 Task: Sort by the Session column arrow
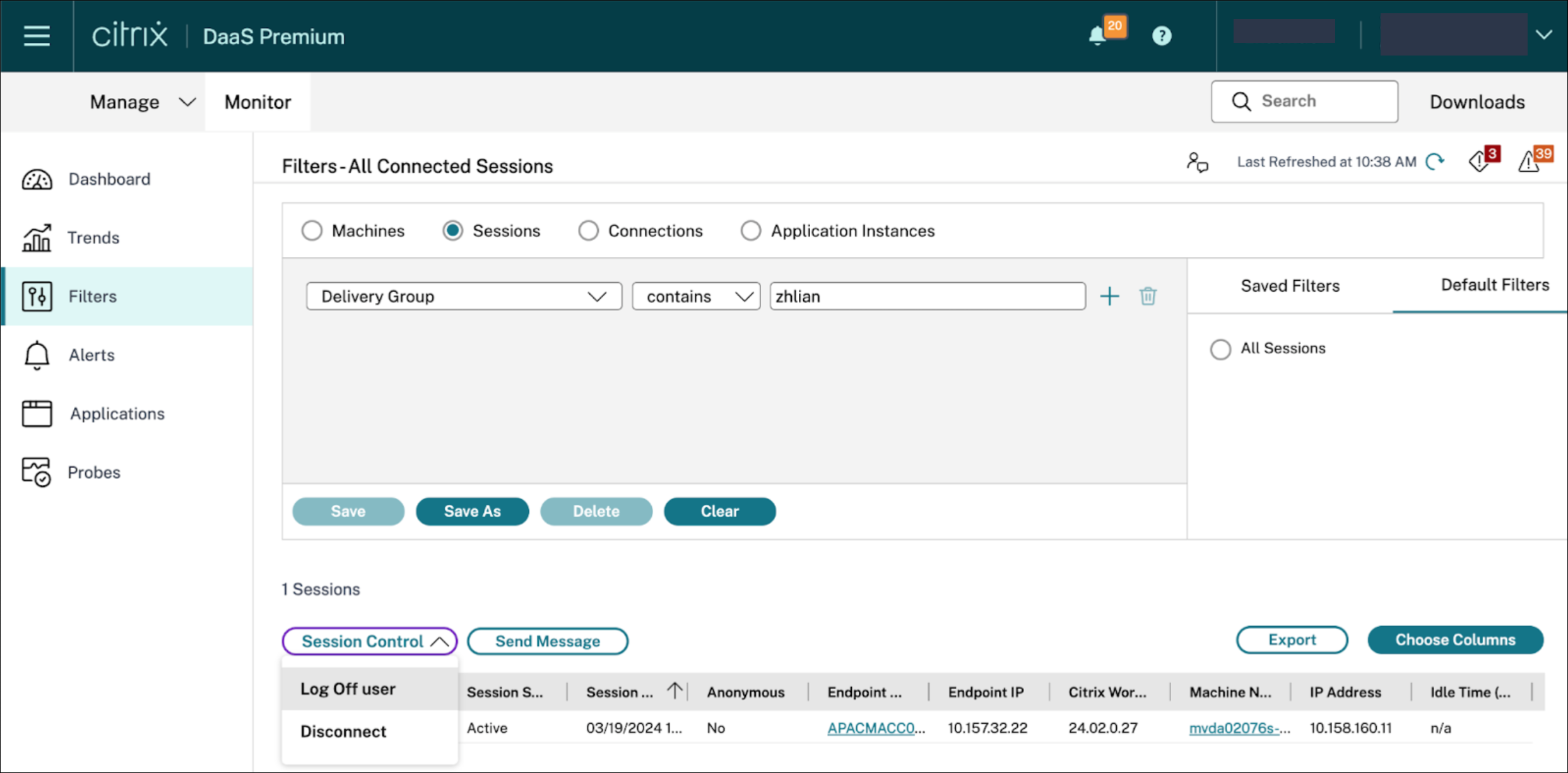[675, 692]
